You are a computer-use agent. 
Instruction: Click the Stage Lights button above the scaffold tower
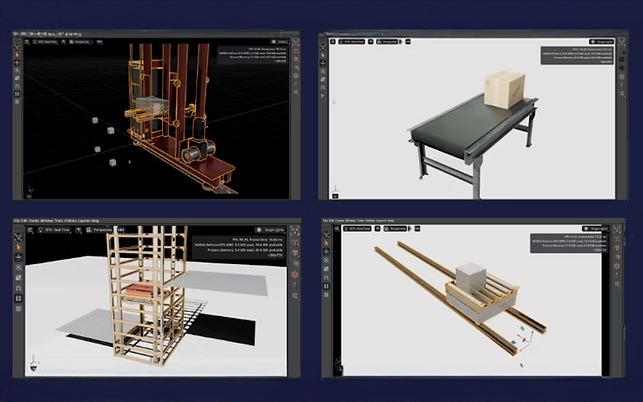tap(273, 229)
